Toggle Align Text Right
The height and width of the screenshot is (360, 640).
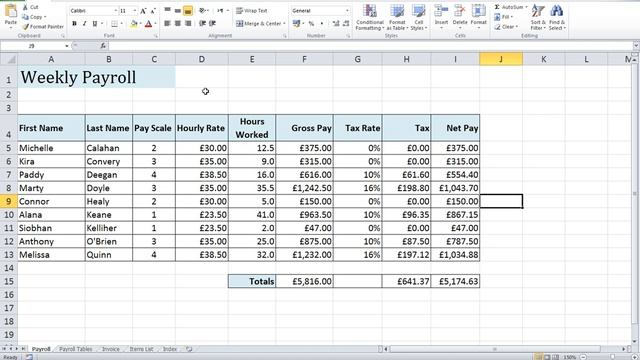pyautogui.click(x=188, y=24)
